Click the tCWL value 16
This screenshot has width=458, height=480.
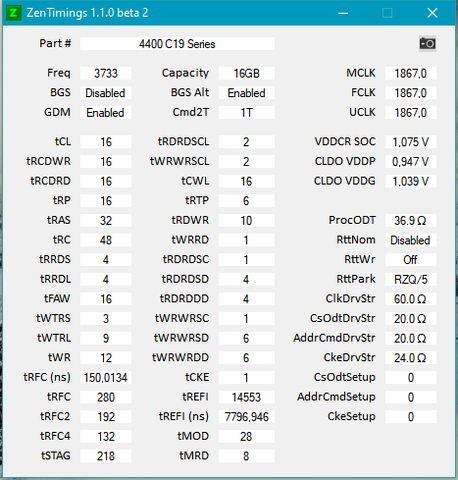pyautogui.click(x=247, y=181)
